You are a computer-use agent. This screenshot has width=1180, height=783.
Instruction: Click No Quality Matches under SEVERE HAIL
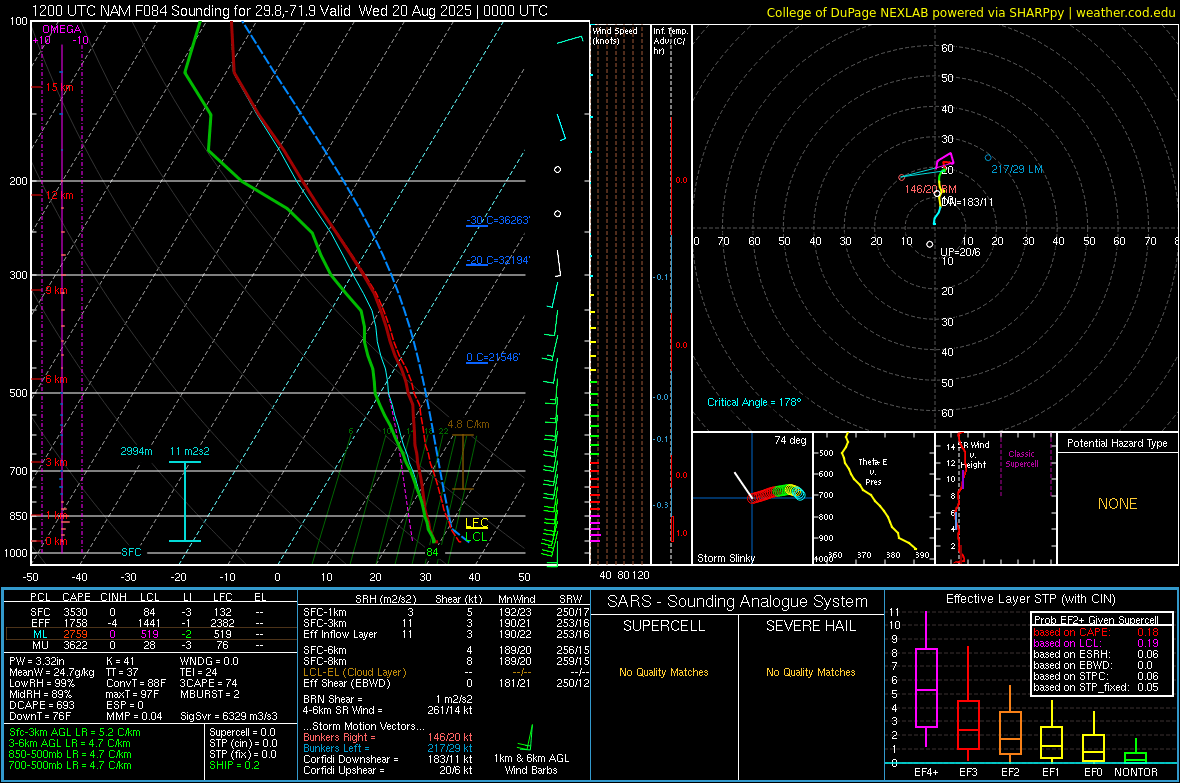(x=810, y=672)
